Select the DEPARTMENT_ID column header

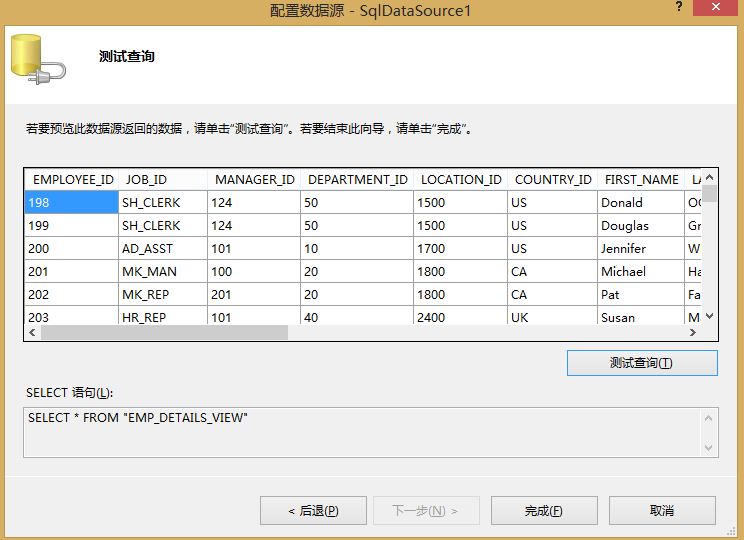pyautogui.click(x=357, y=180)
